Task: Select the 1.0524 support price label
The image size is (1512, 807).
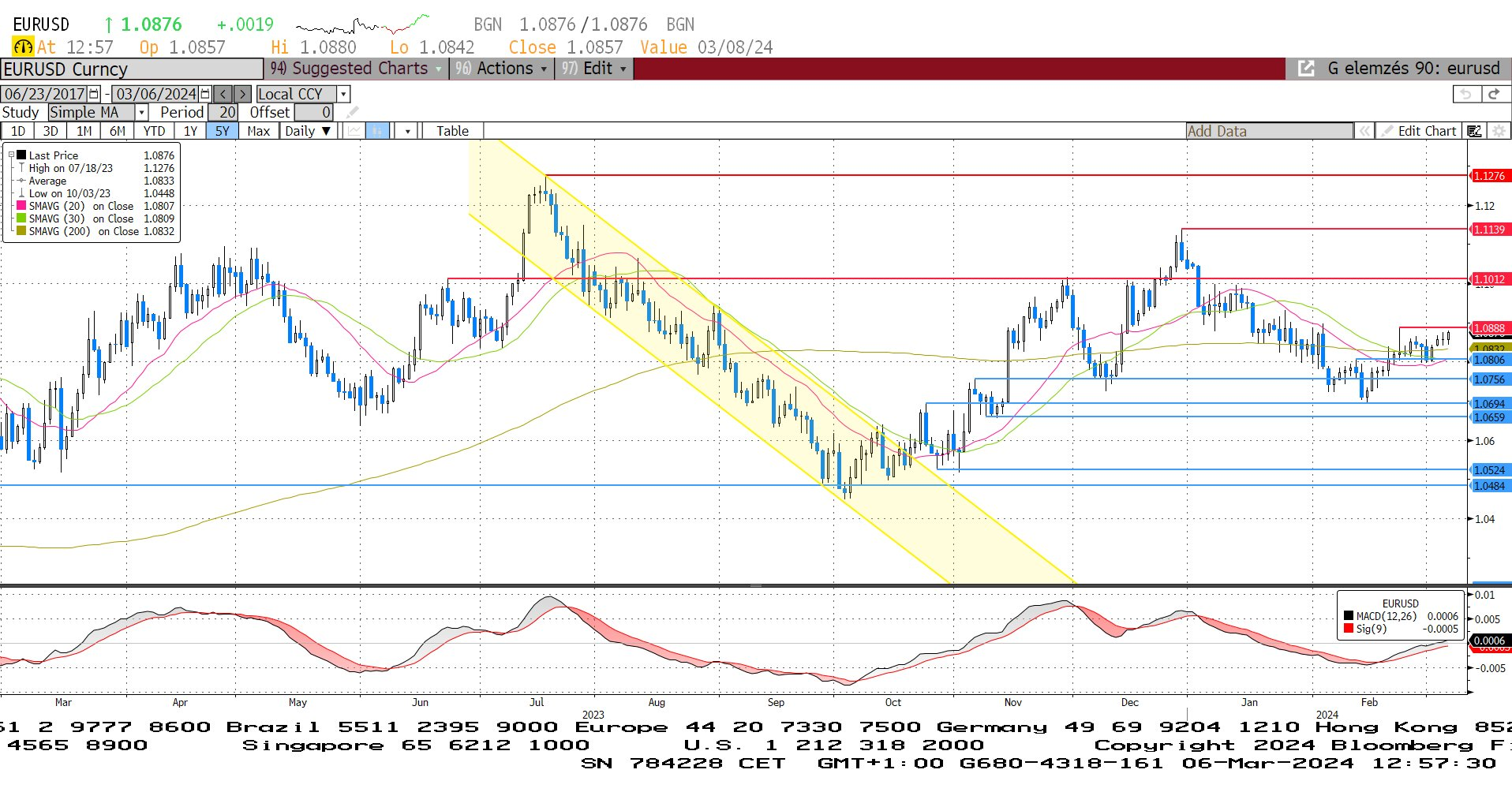Action: tap(1490, 470)
